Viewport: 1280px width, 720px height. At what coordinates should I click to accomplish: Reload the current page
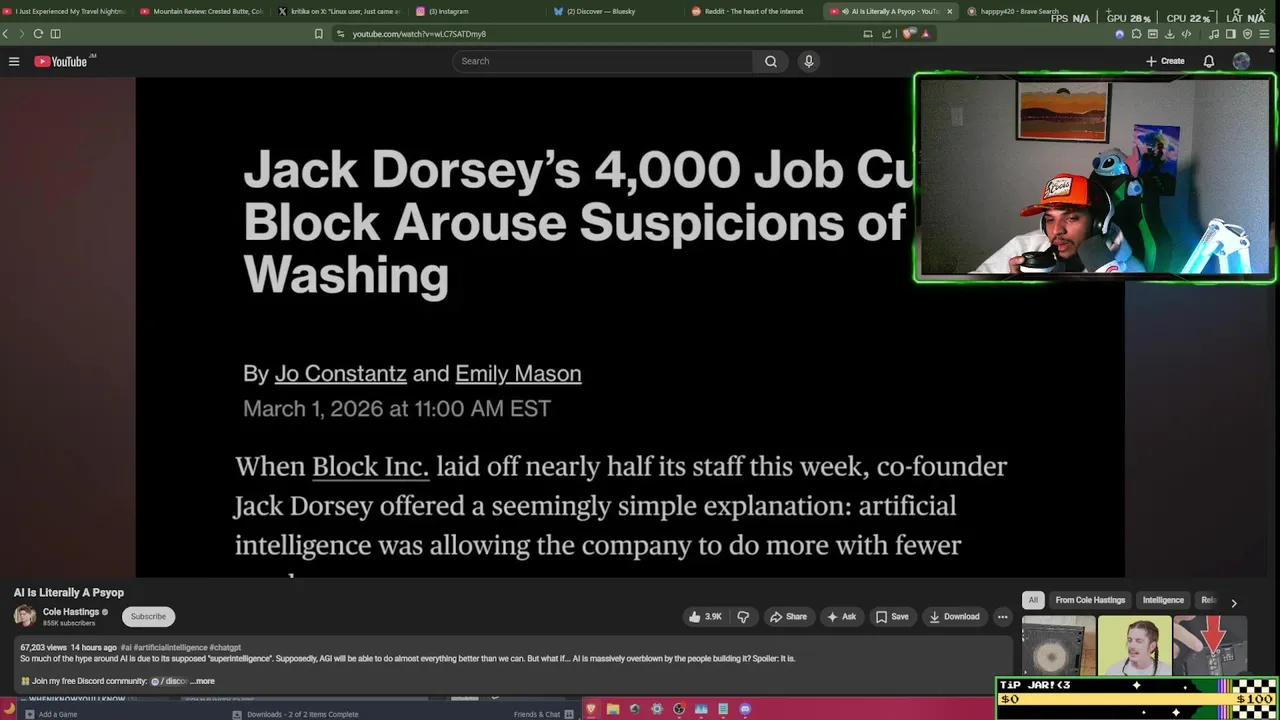click(x=38, y=33)
